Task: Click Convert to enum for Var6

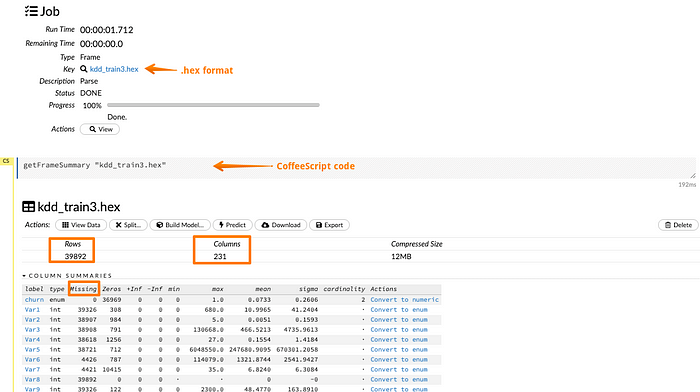Action: pyautogui.click(x=399, y=359)
